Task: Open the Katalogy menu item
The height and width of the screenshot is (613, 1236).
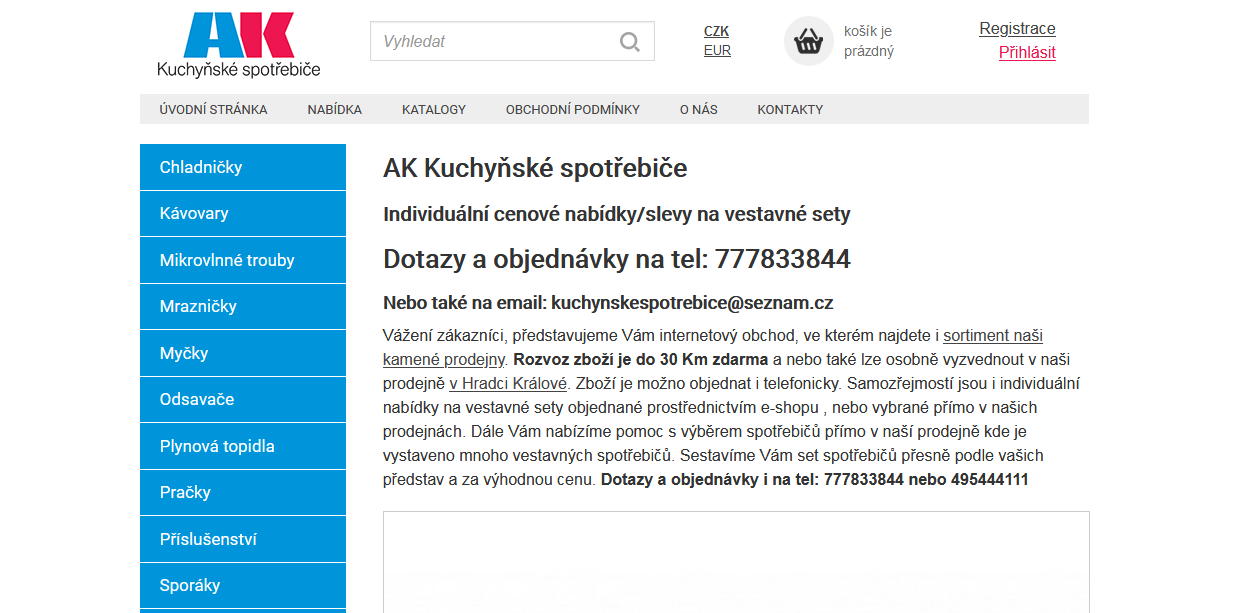Action: [434, 109]
